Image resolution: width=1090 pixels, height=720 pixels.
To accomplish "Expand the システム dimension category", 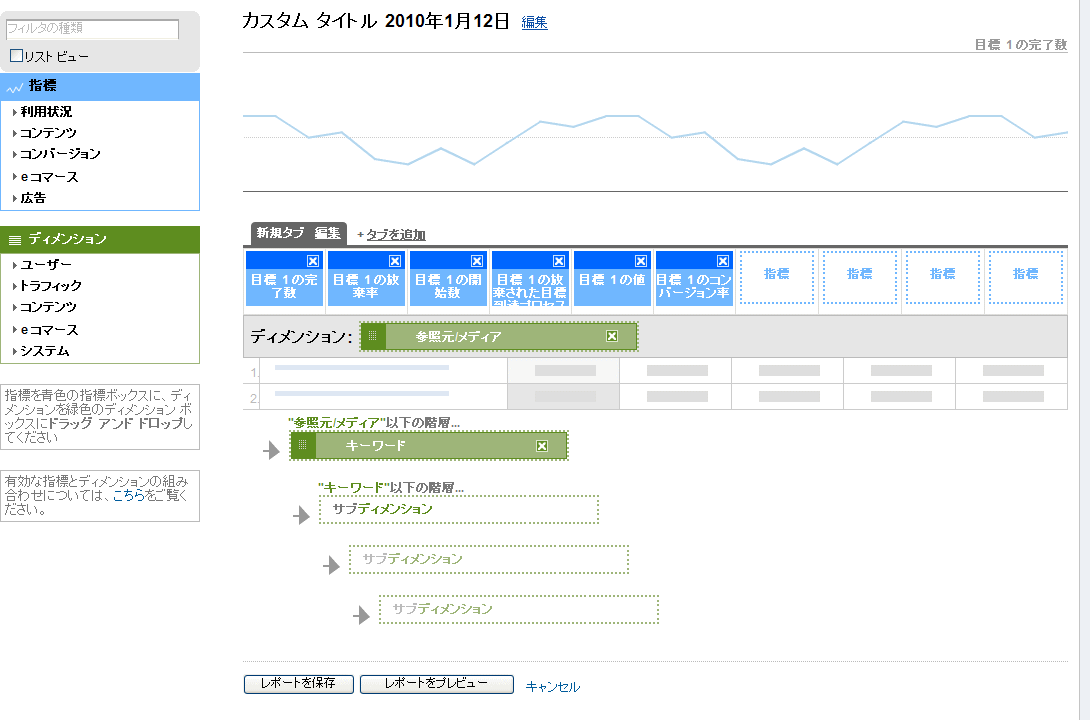I will (45, 351).
